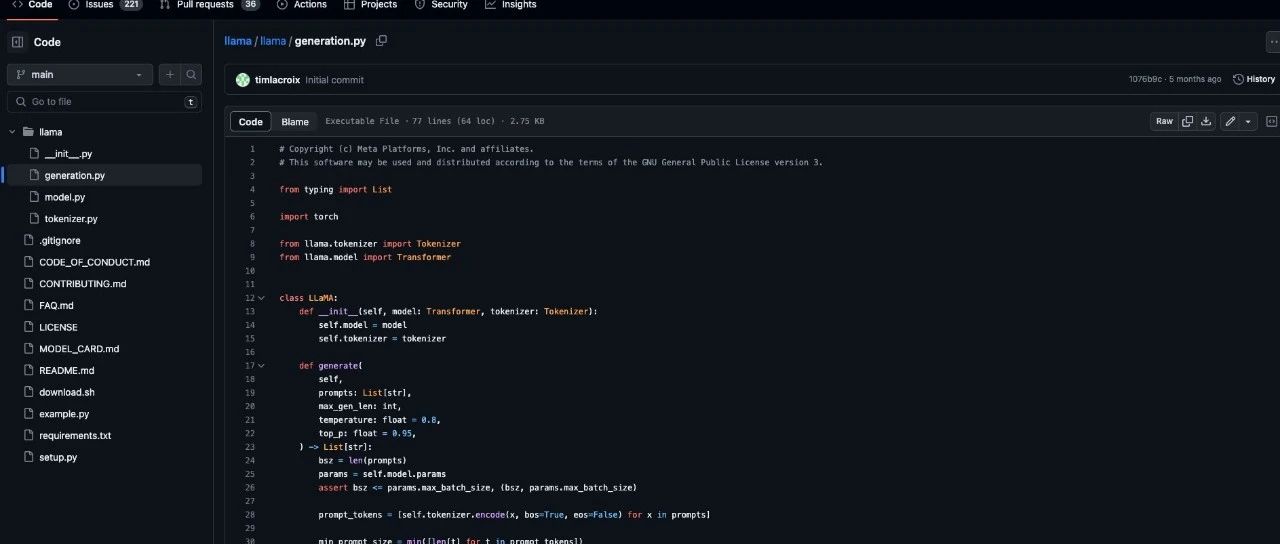Screen dimensions: 1280x544
Task: Click the 'import torch' code line
Action: click(309, 217)
